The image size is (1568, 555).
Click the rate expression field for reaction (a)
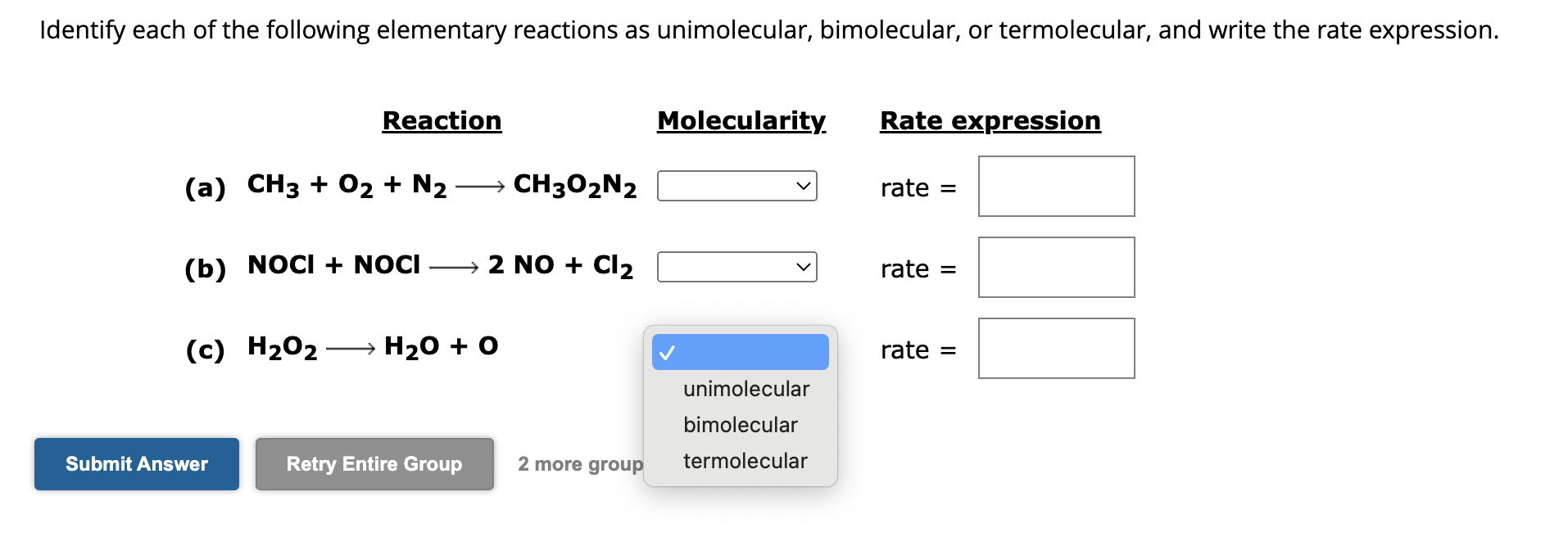1055,187
